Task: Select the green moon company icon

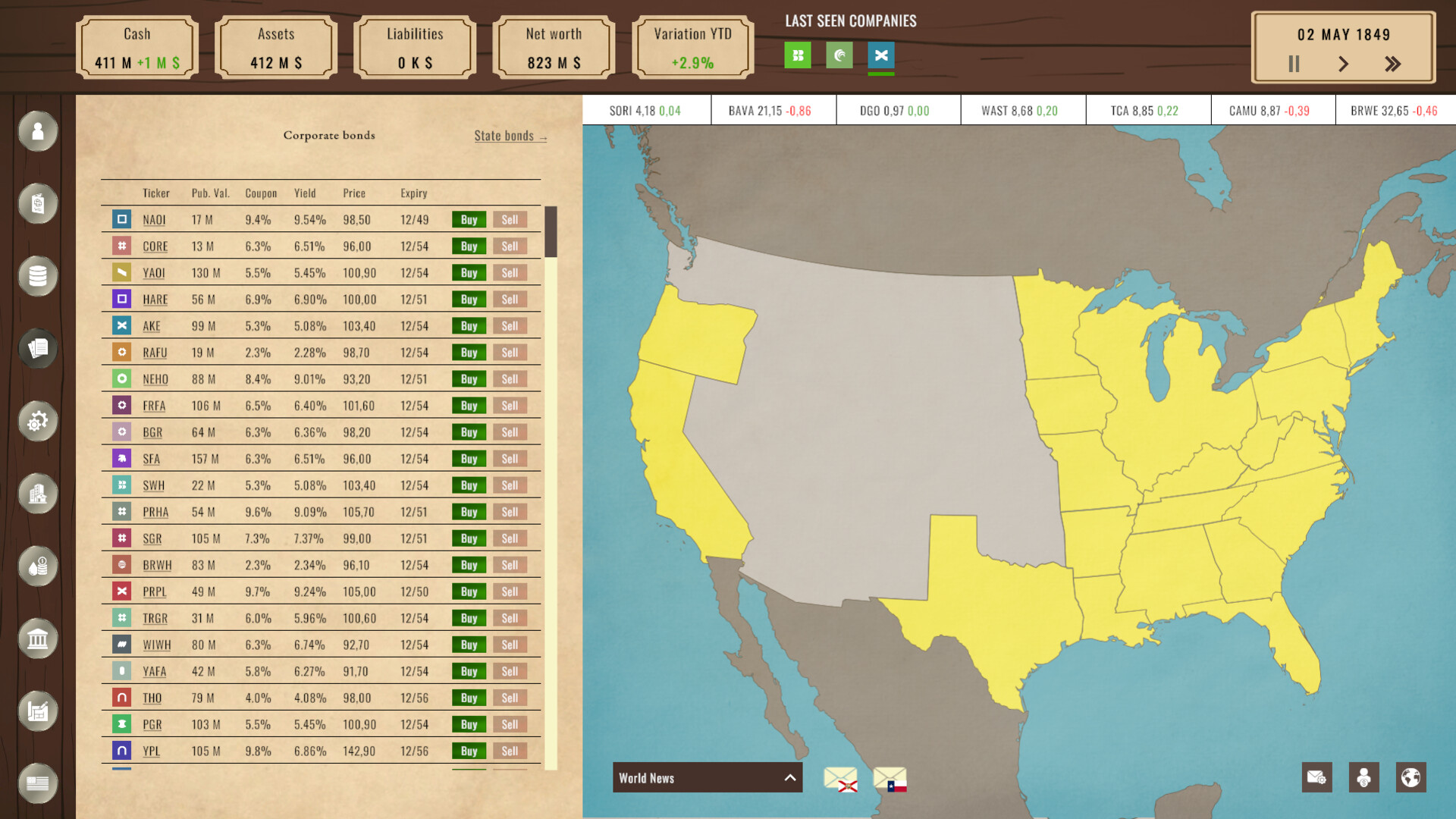Action: point(839,55)
